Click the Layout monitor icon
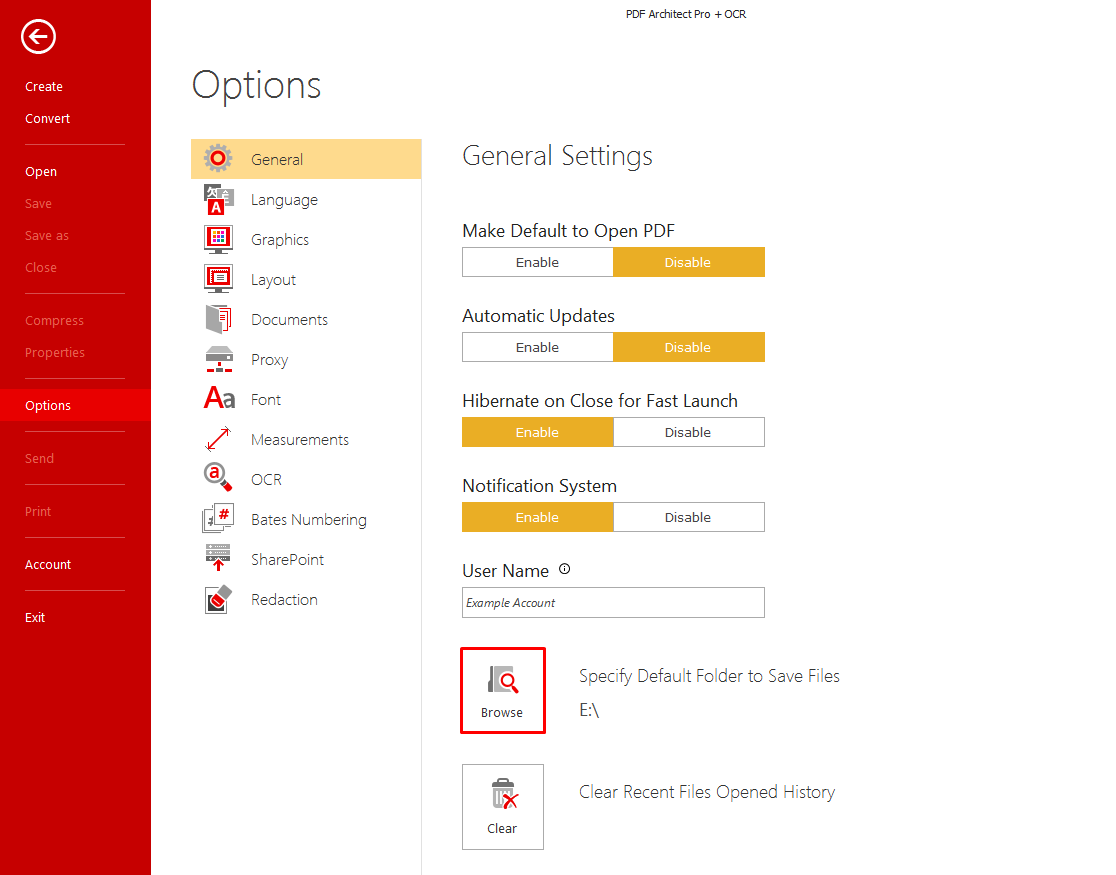 click(x=219, y=279)
